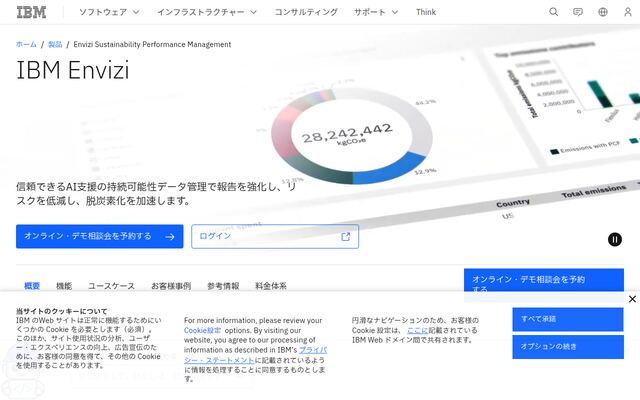640x400 pixels.
Task: Select the 機能 tab
Action: (x=64, y=286)
